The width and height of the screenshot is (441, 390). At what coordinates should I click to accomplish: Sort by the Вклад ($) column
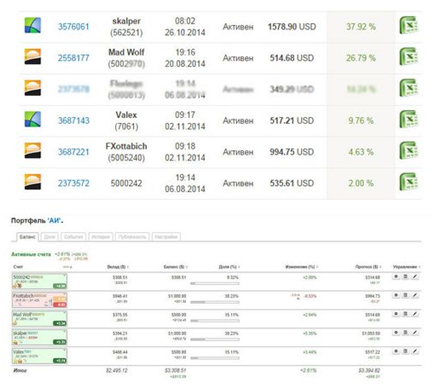(118, 267)
